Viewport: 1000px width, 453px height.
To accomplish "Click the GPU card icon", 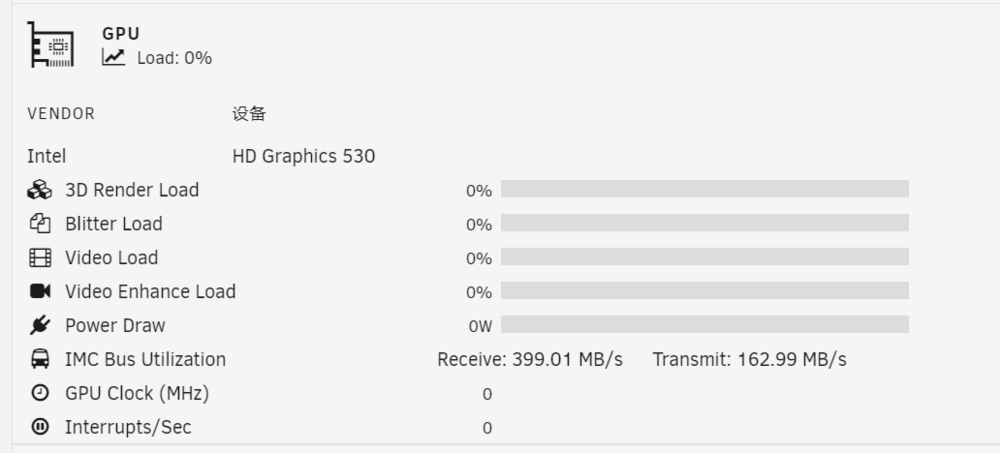I will tap(50, 44).
